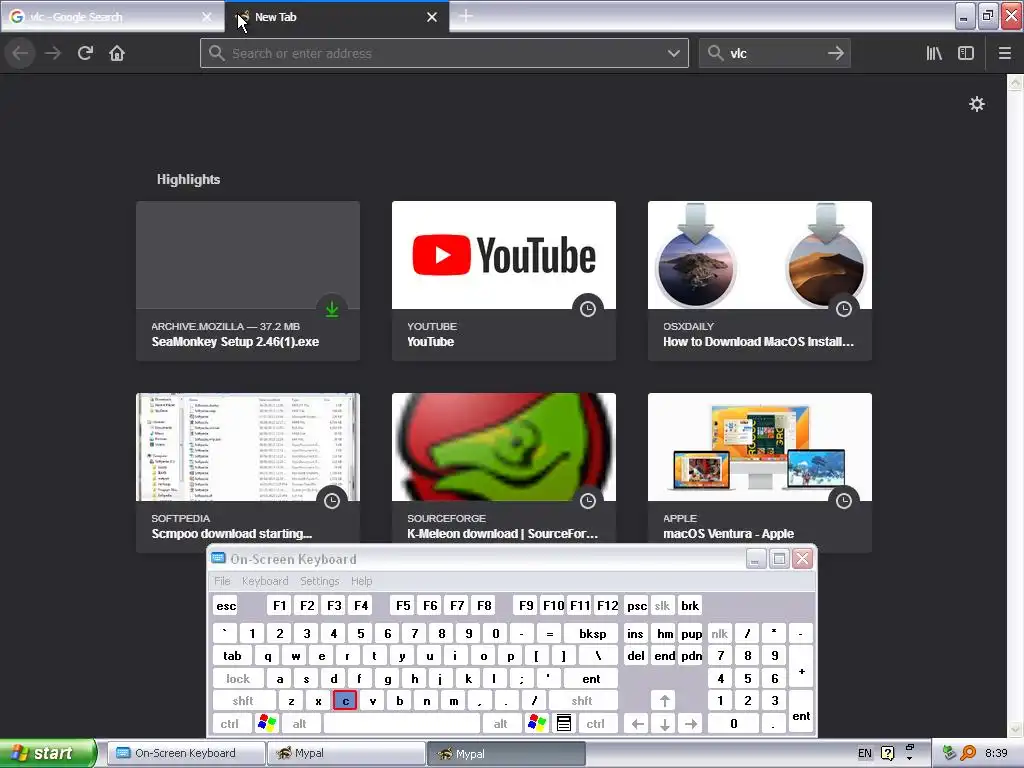Open a new tab with plus button
Image resolution: width=1024 pixels, height=768 pixels.
pos(466,16)
